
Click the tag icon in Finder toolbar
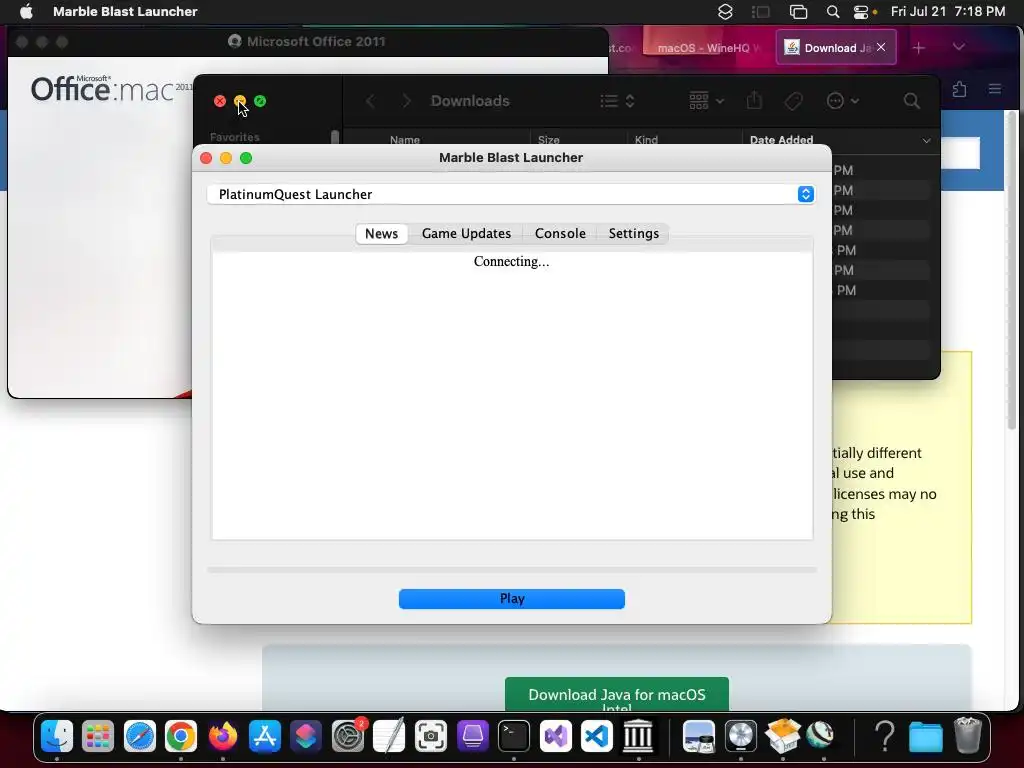[x=793, y=101]
